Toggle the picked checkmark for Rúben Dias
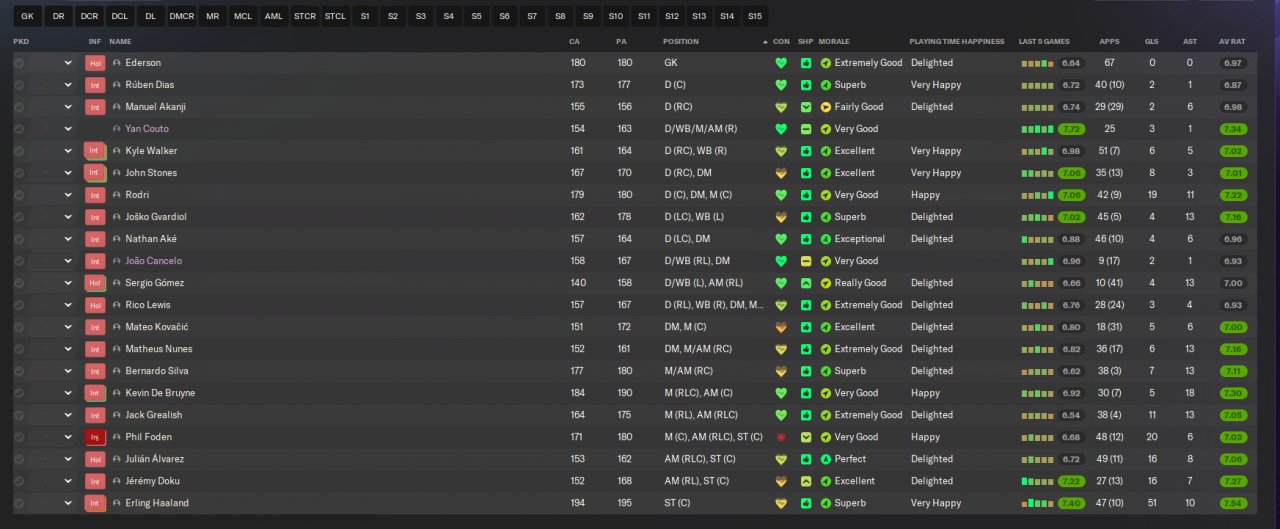This screenshot has width=1280, height=529. point(19,85)
